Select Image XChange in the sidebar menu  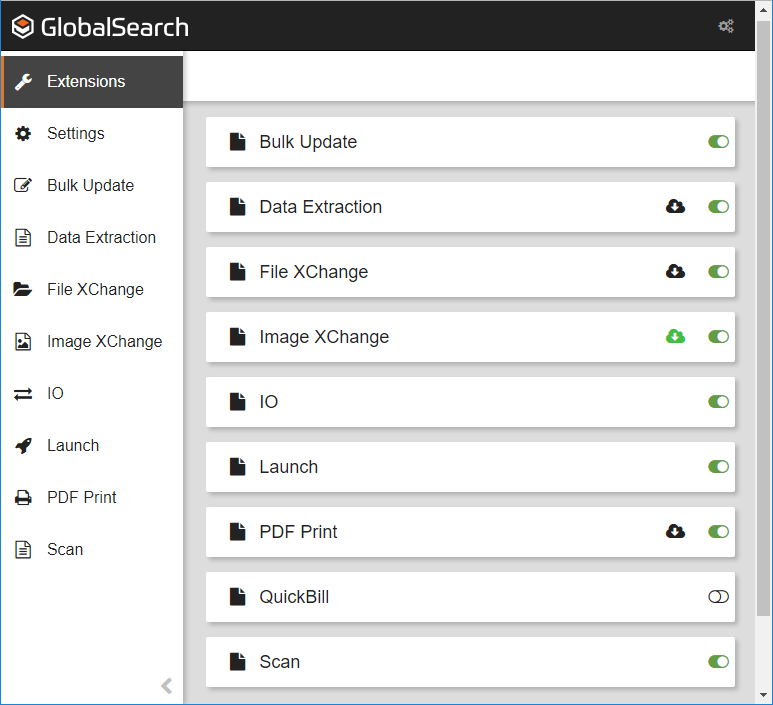(104, 342)
